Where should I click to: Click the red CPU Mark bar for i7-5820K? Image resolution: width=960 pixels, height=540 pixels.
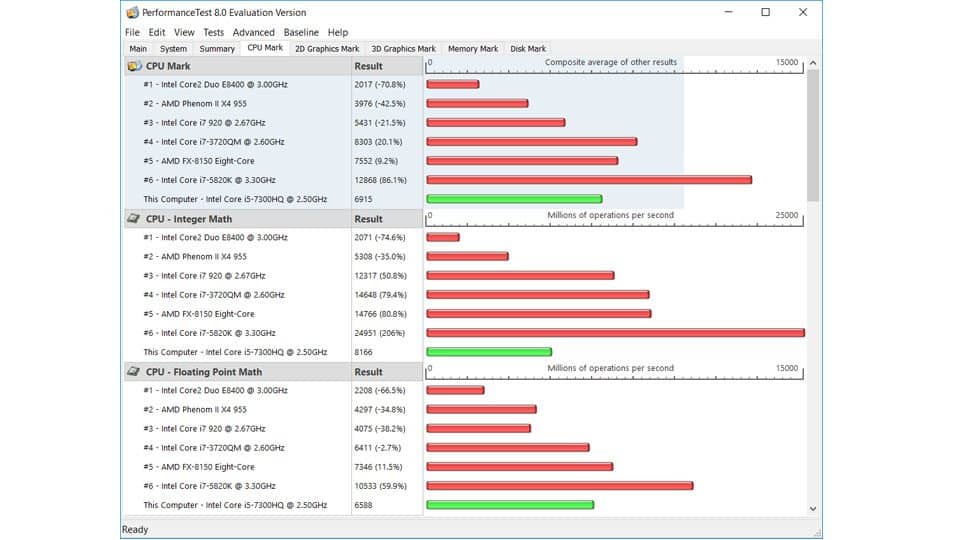point(589,180)
